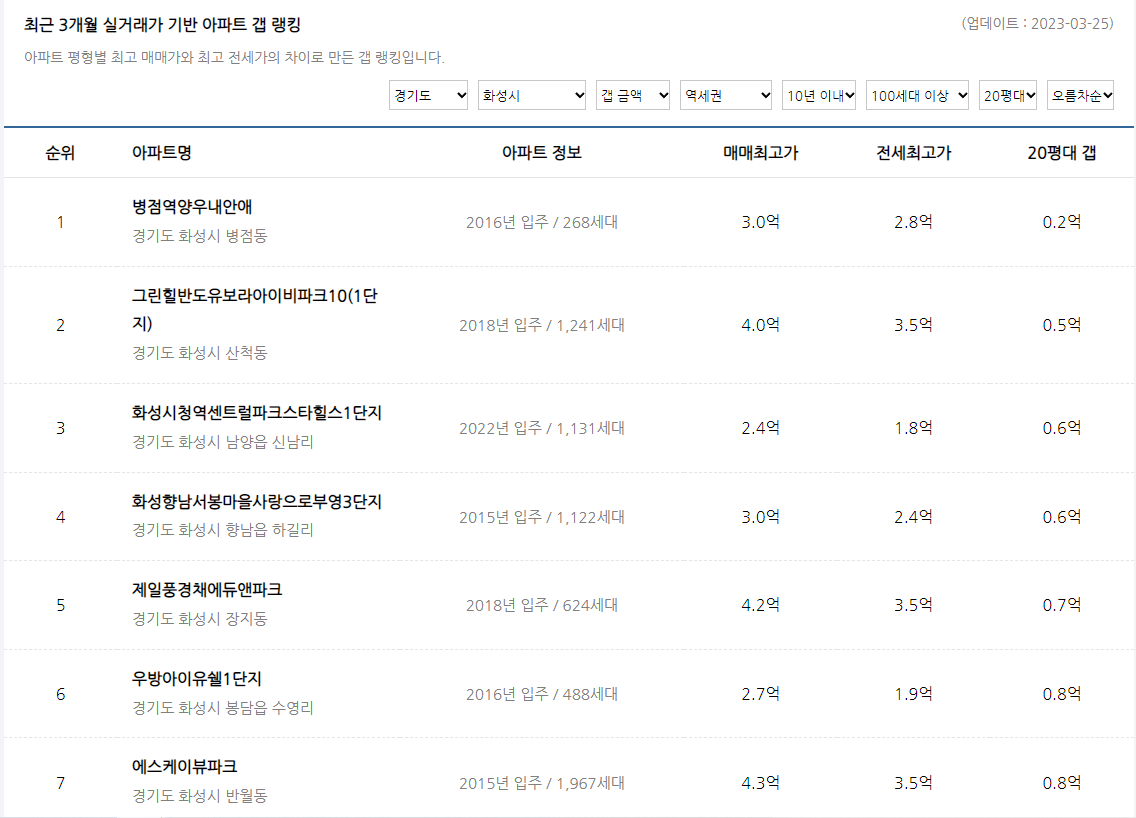Click 화성향남서봉마을사랑으로부영3단지 name
Image resolution: width=1136 pixels, height=818 pixels.
click(250, 501)
